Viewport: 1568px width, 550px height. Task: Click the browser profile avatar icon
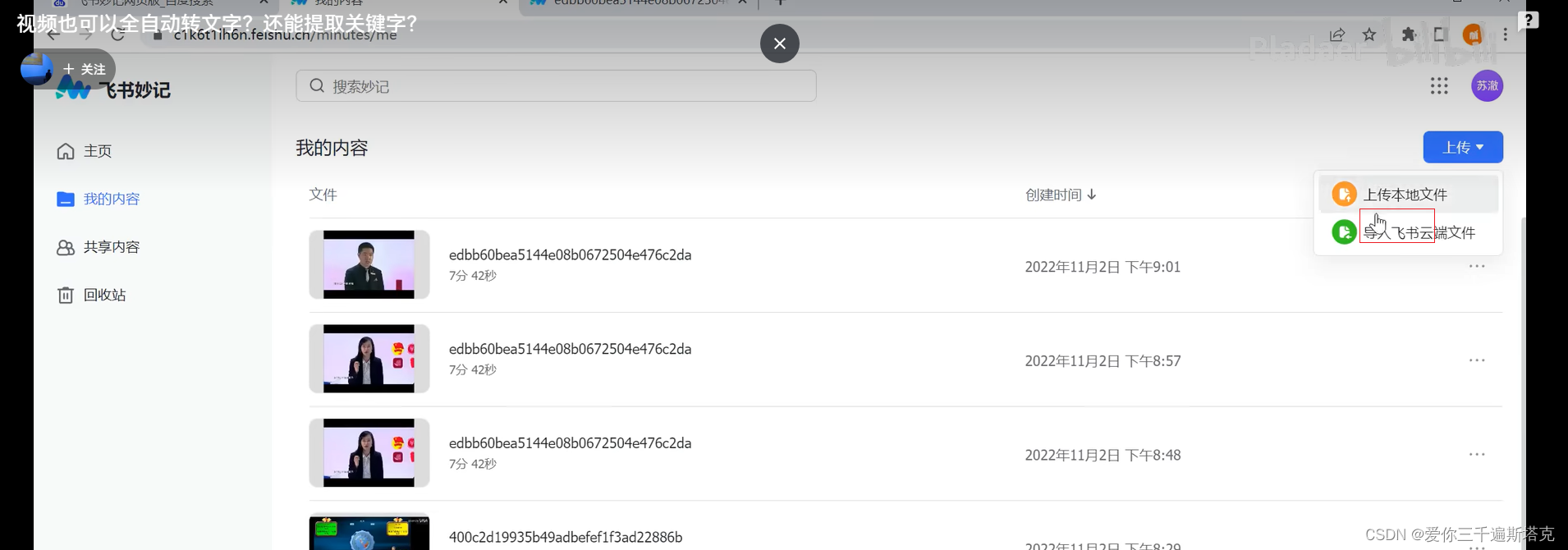tap(1473, 34)
